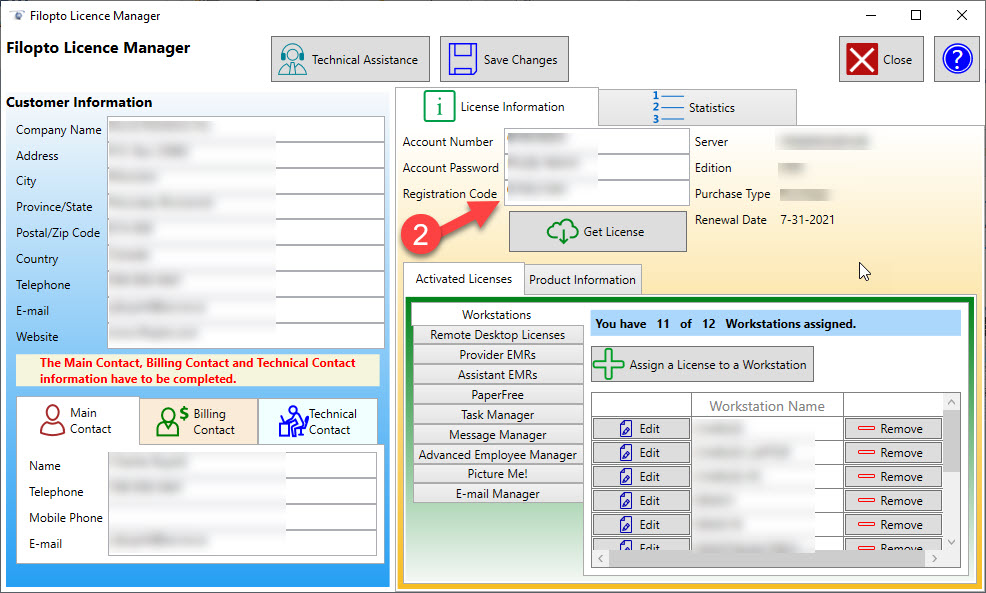Click the red X Close icon

pyautogui.click(x=861, y=59)
